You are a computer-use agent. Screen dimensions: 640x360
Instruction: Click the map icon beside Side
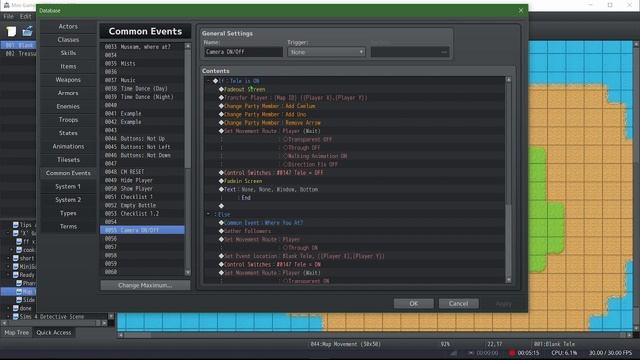pyautogui.click(x=19, y=300)
